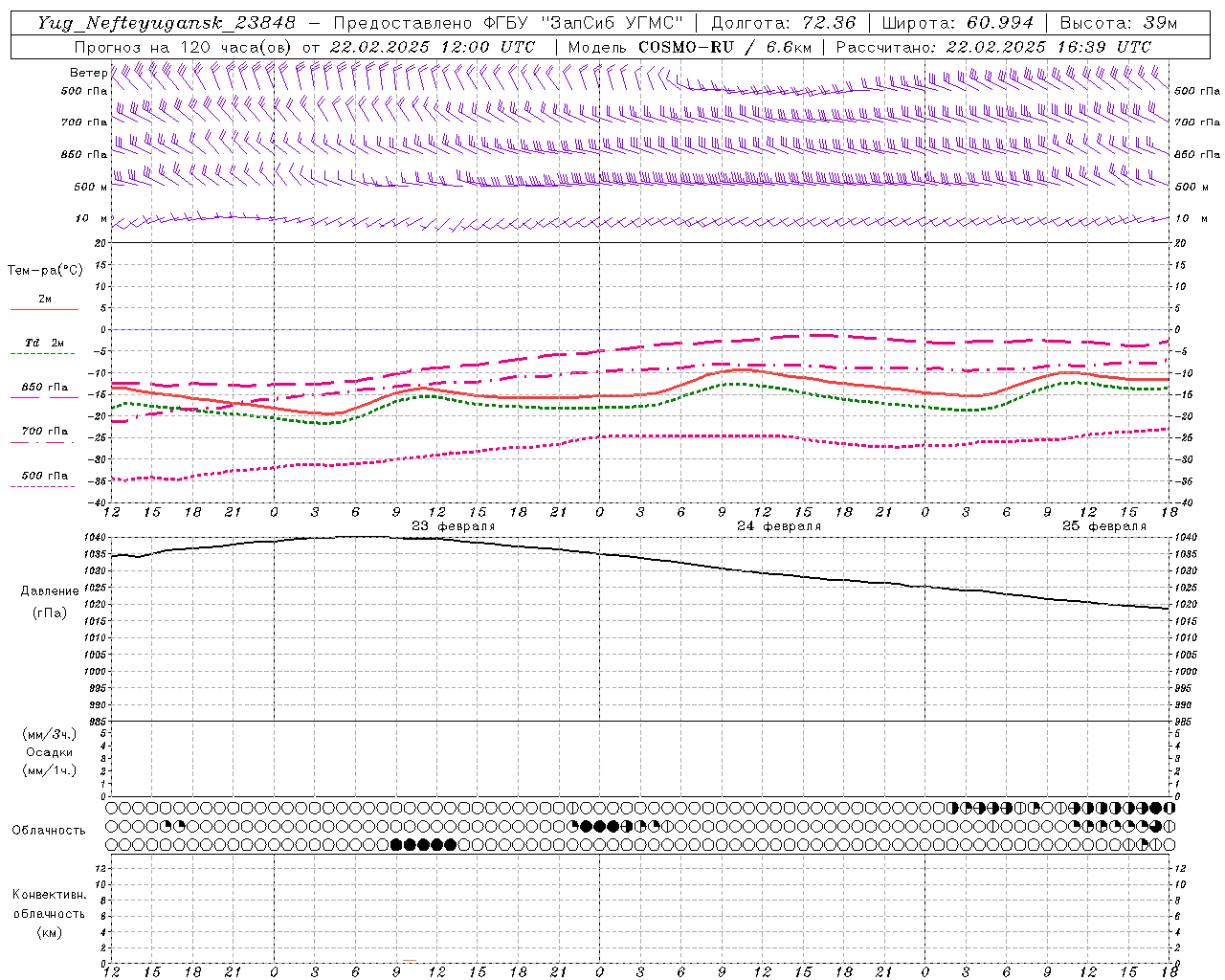Click the "Модель COSMO-RU / 6.6км" text
This screenshot has width=1225, height=980.
point(690,47)
